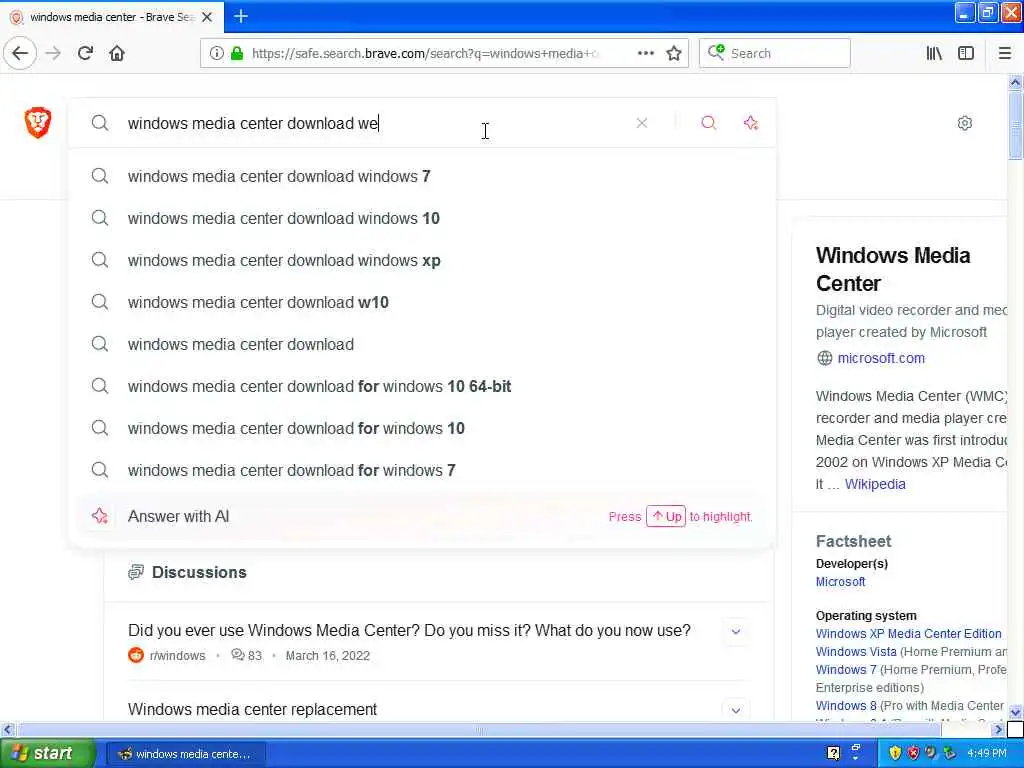Open the Library toolbar icon
Image resolution: width=1024 pixels, height=768 pixels.
click(934, 54)
